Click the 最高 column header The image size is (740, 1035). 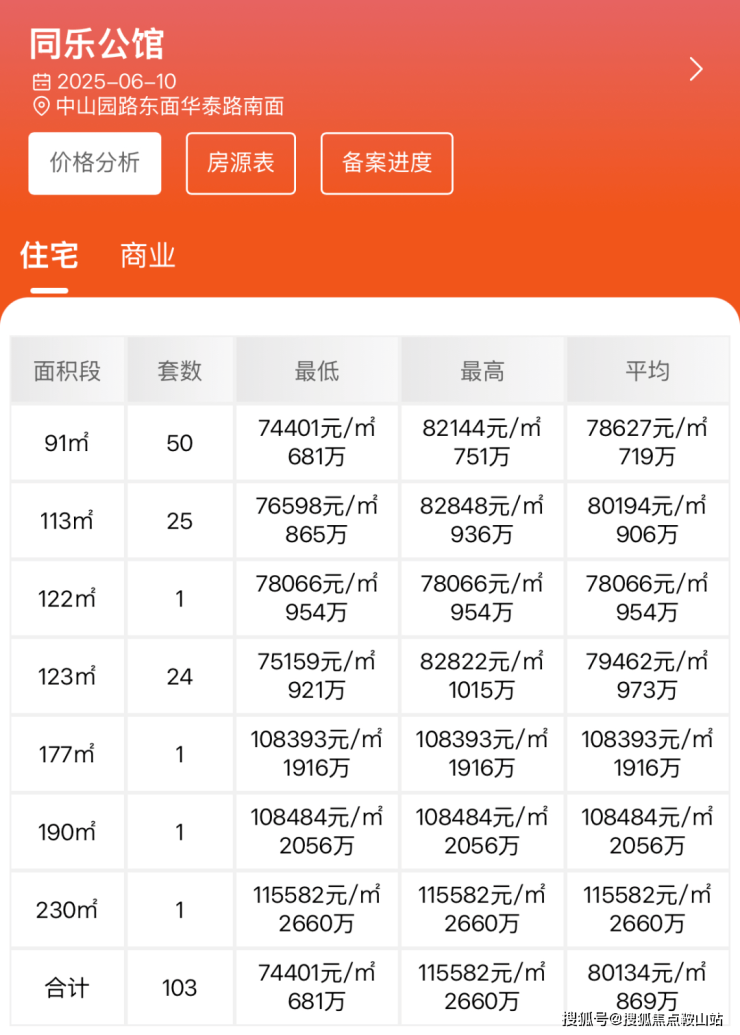[482, 371]
